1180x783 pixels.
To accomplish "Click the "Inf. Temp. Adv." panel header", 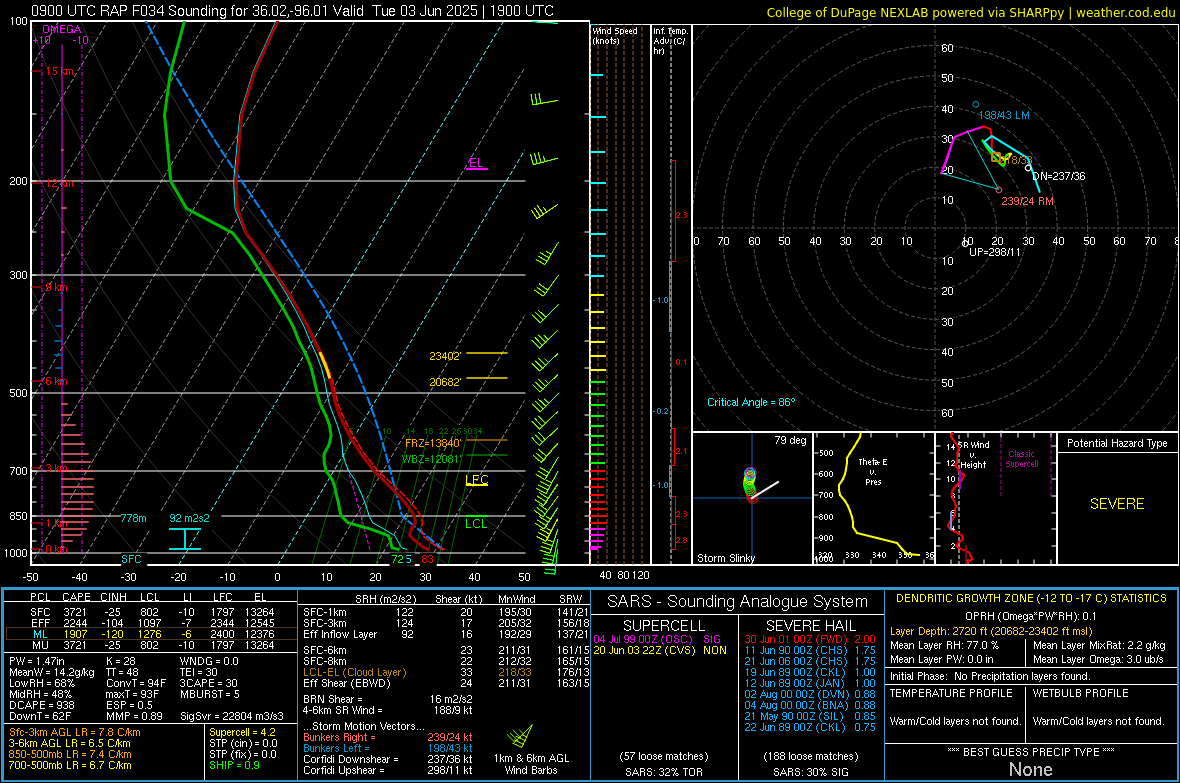I will pyautogui.click(x=670, y=41).
